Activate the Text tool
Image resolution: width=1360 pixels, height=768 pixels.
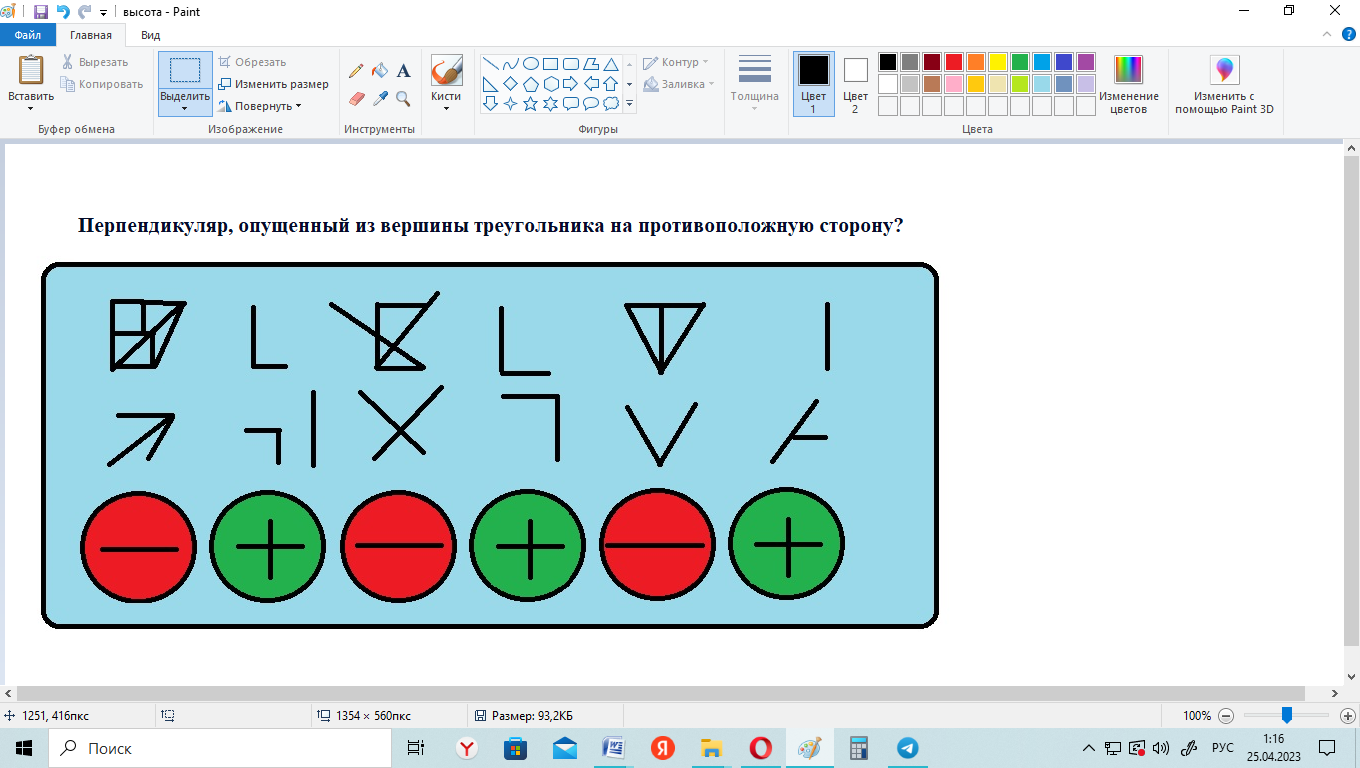(404, 71)
